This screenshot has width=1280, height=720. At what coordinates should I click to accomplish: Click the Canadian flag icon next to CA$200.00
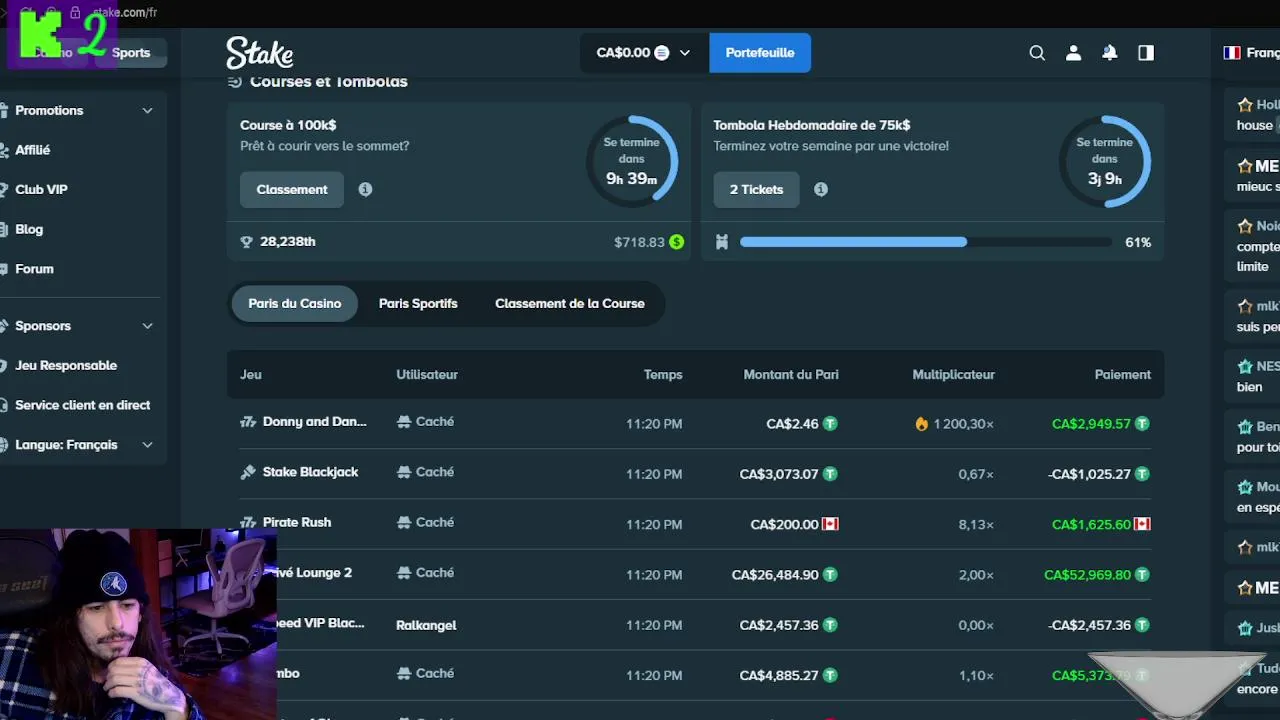pos(830,524)
